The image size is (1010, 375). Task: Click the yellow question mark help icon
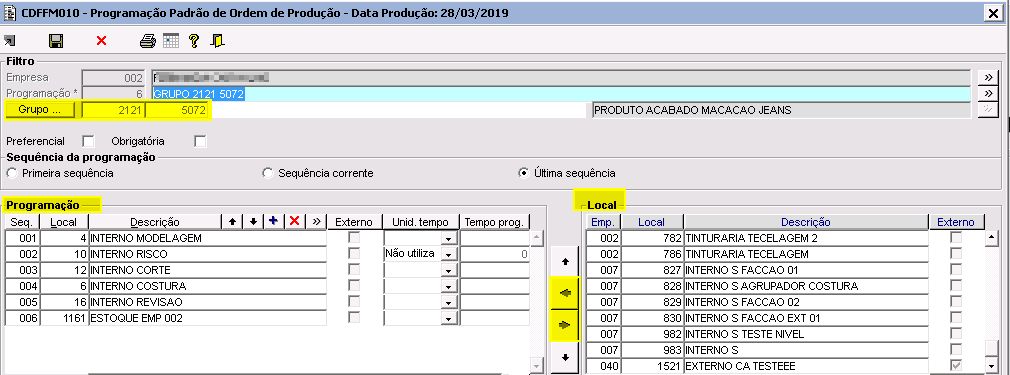point(193,41)
